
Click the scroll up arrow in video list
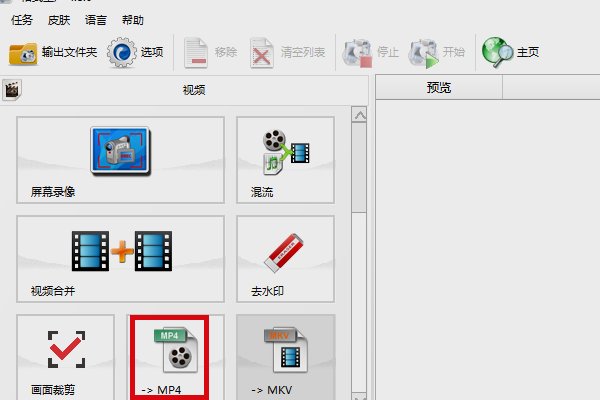tap(359, 115)
